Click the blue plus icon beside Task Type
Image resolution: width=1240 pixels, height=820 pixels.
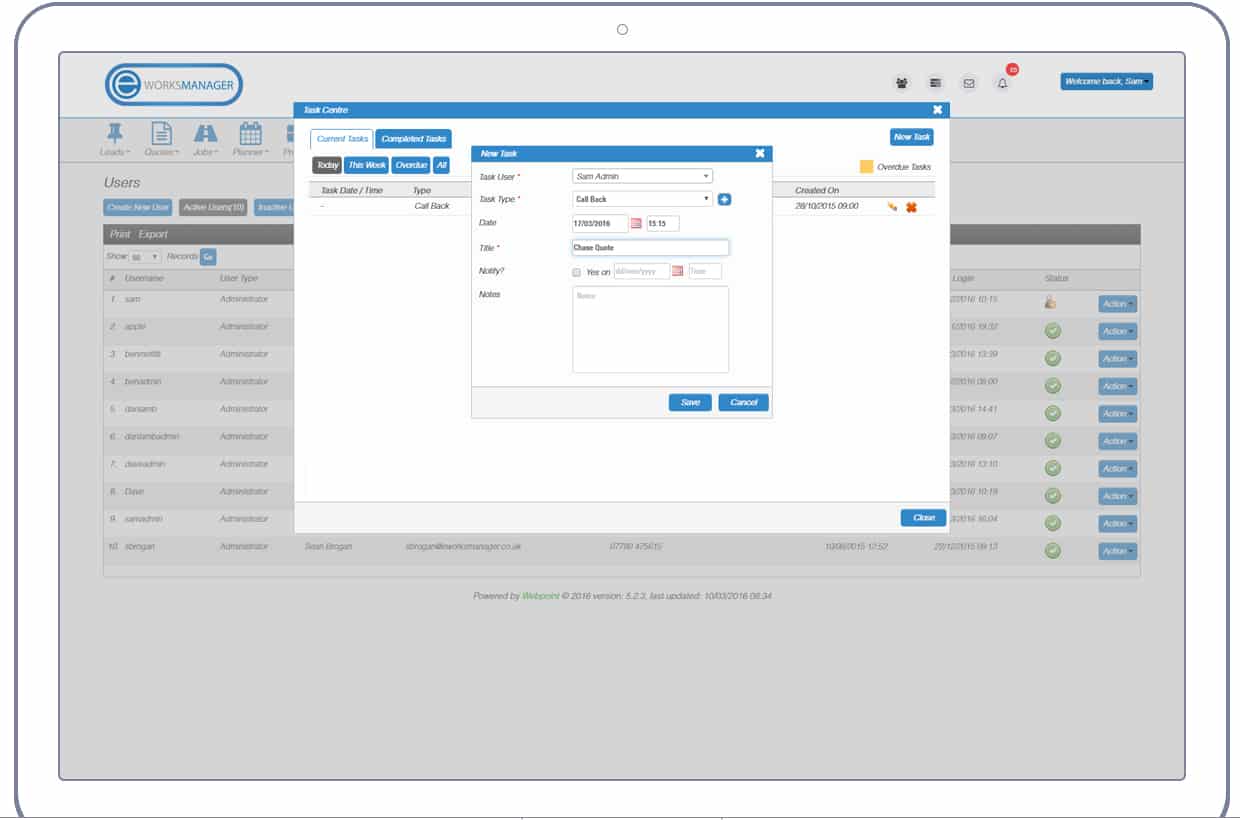click(725, 199)
